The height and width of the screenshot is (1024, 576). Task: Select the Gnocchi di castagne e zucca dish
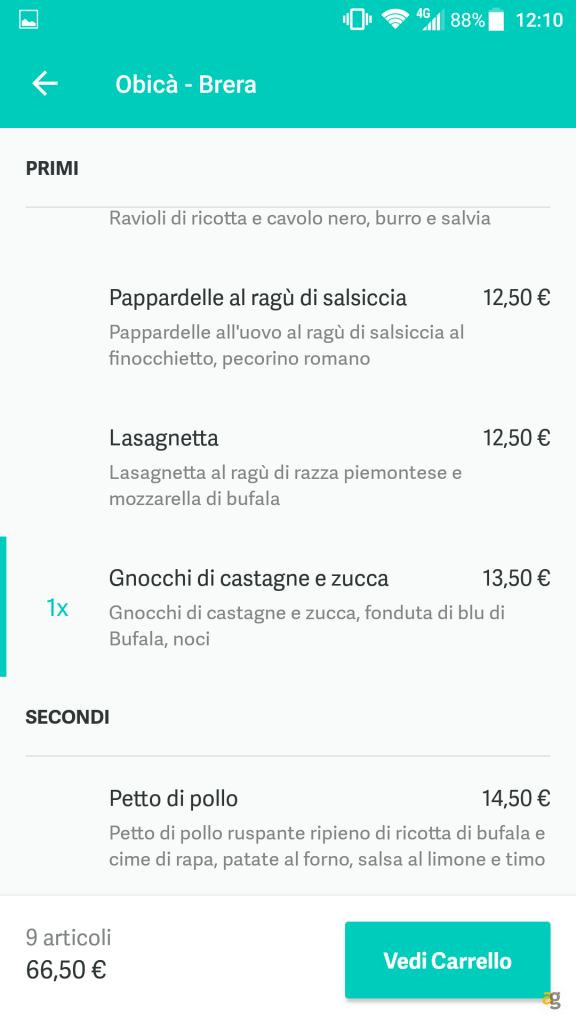click(x=249, y=577)
